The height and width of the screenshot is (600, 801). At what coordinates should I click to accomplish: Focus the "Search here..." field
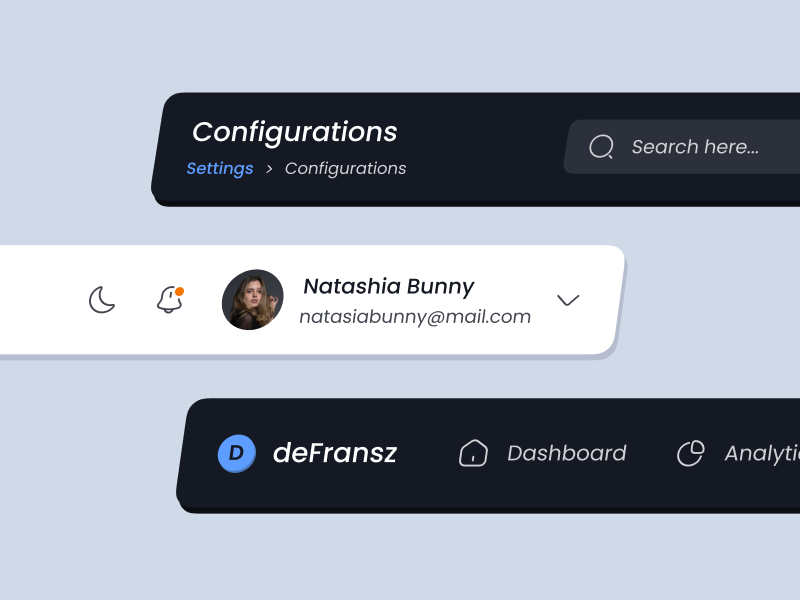click(682, 147)
